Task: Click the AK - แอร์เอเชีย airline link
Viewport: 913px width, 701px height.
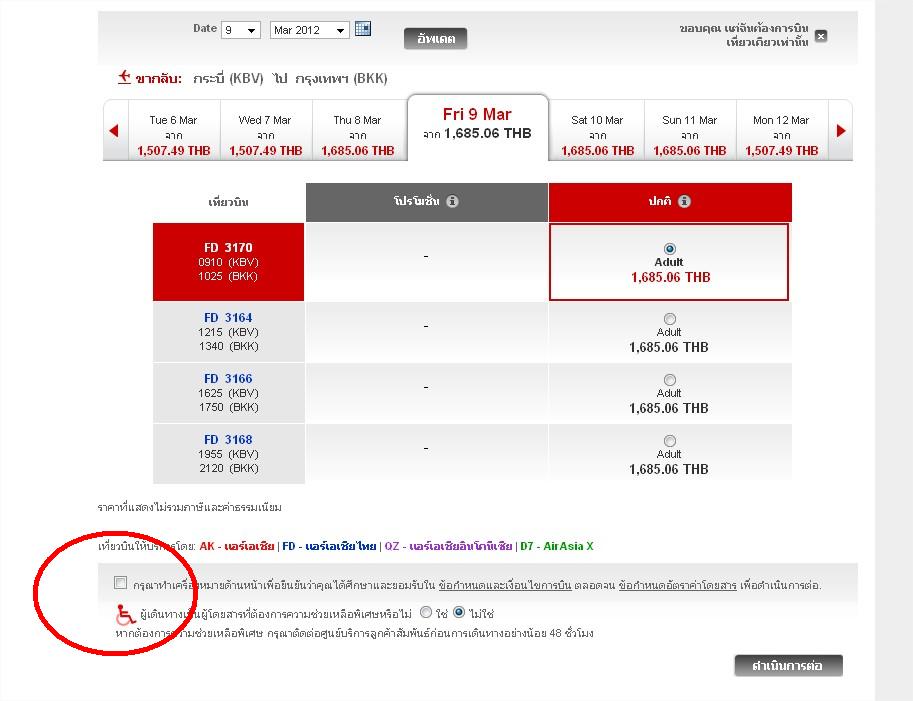Action: click(236, 546)
